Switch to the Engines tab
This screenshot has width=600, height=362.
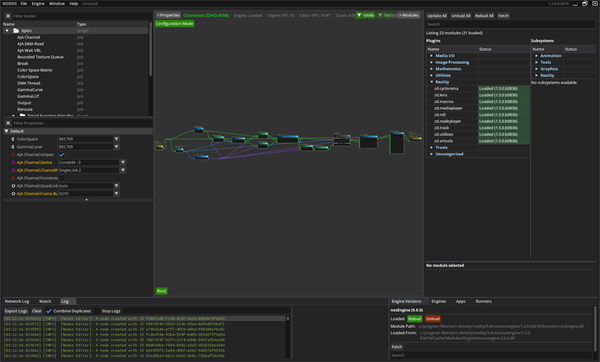click(439, 302)
